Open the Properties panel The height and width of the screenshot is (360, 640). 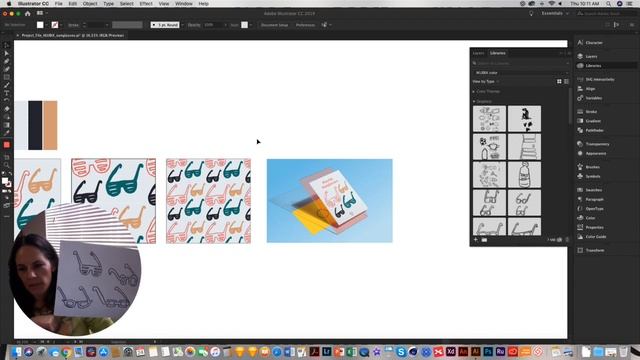point(591,227)
